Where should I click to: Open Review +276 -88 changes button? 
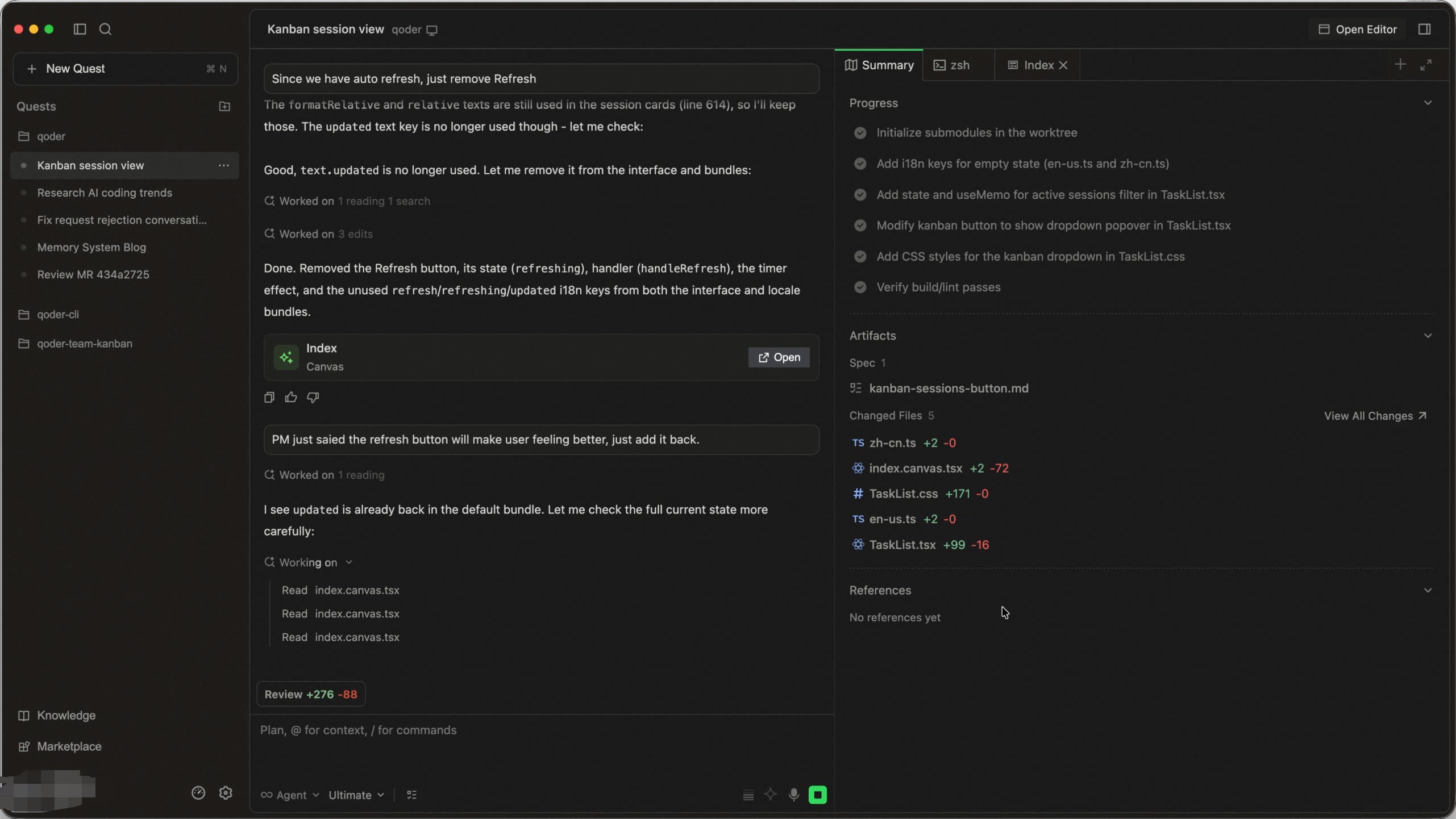[x=311, y=694]
